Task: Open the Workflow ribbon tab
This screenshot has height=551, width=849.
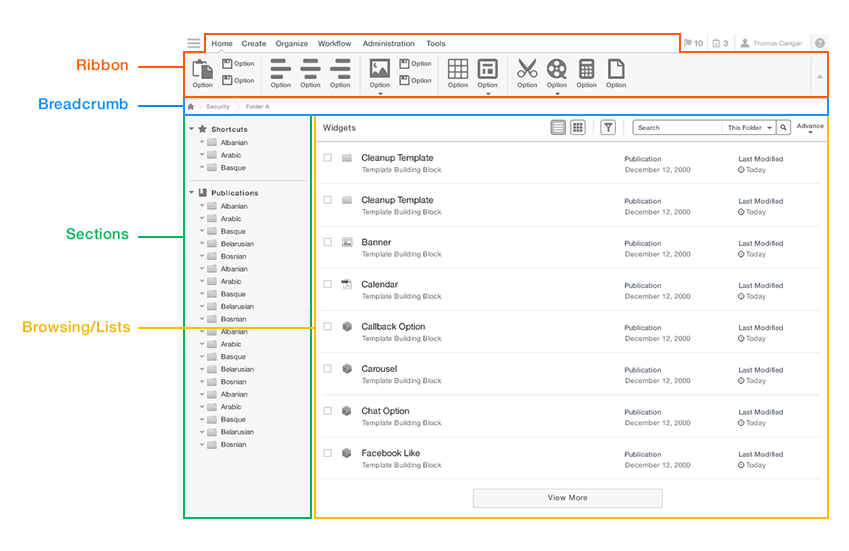Action: [334, 44]
